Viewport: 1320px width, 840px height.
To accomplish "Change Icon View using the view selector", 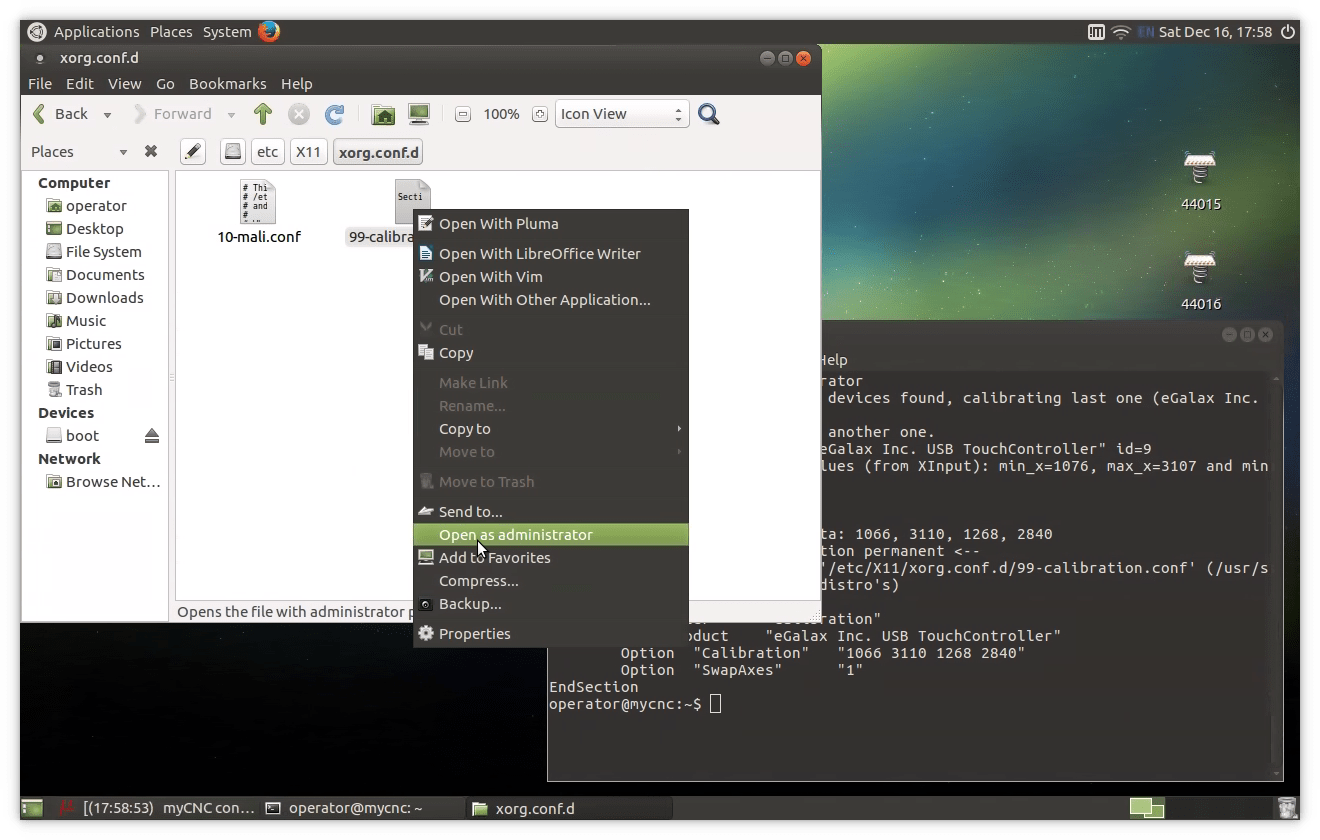I will [x=621, y=114].
